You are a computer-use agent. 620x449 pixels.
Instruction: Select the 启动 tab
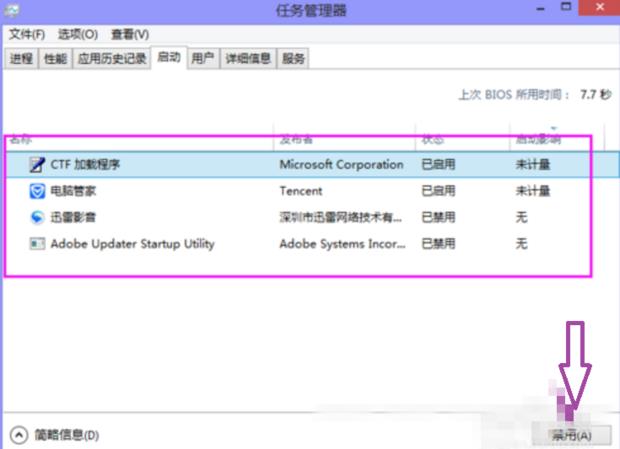[169, 58]
